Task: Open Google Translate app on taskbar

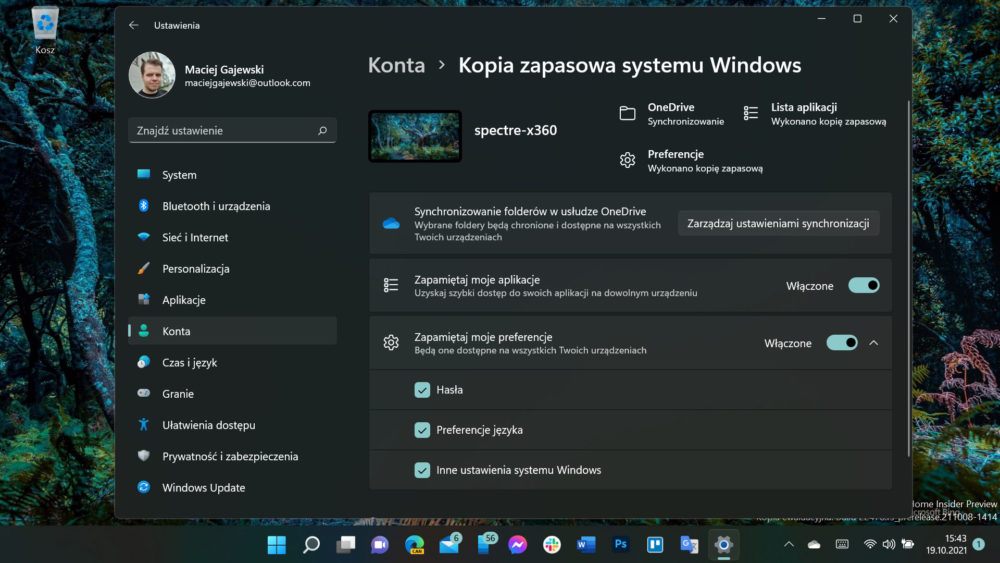Action: [689, 545]
